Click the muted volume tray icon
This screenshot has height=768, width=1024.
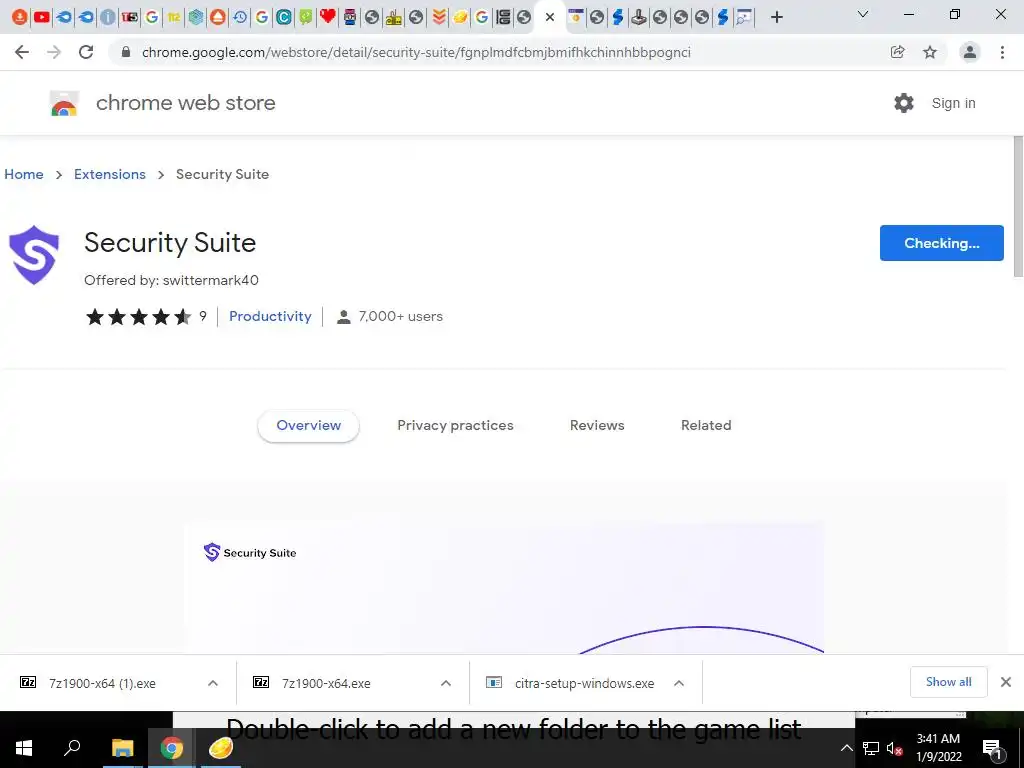(895, 748)
